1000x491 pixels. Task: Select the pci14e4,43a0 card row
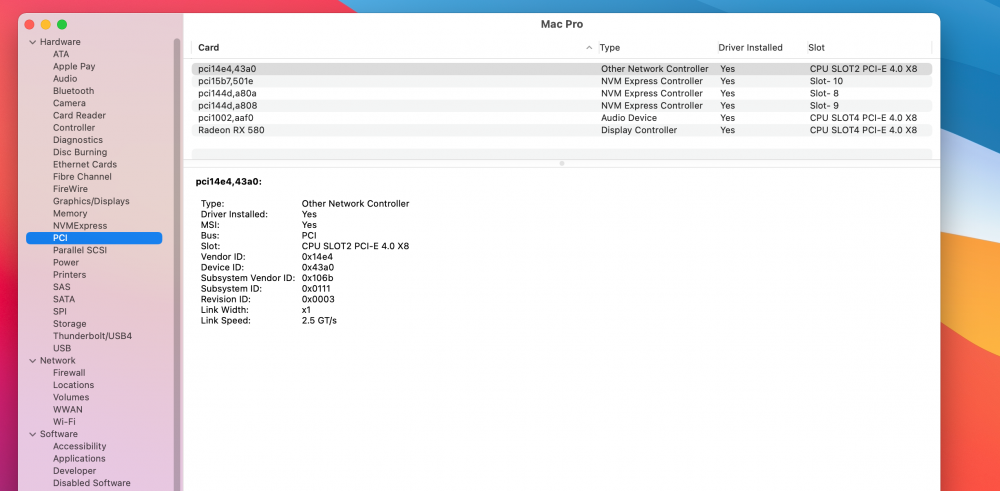click(x=562, y=69)
